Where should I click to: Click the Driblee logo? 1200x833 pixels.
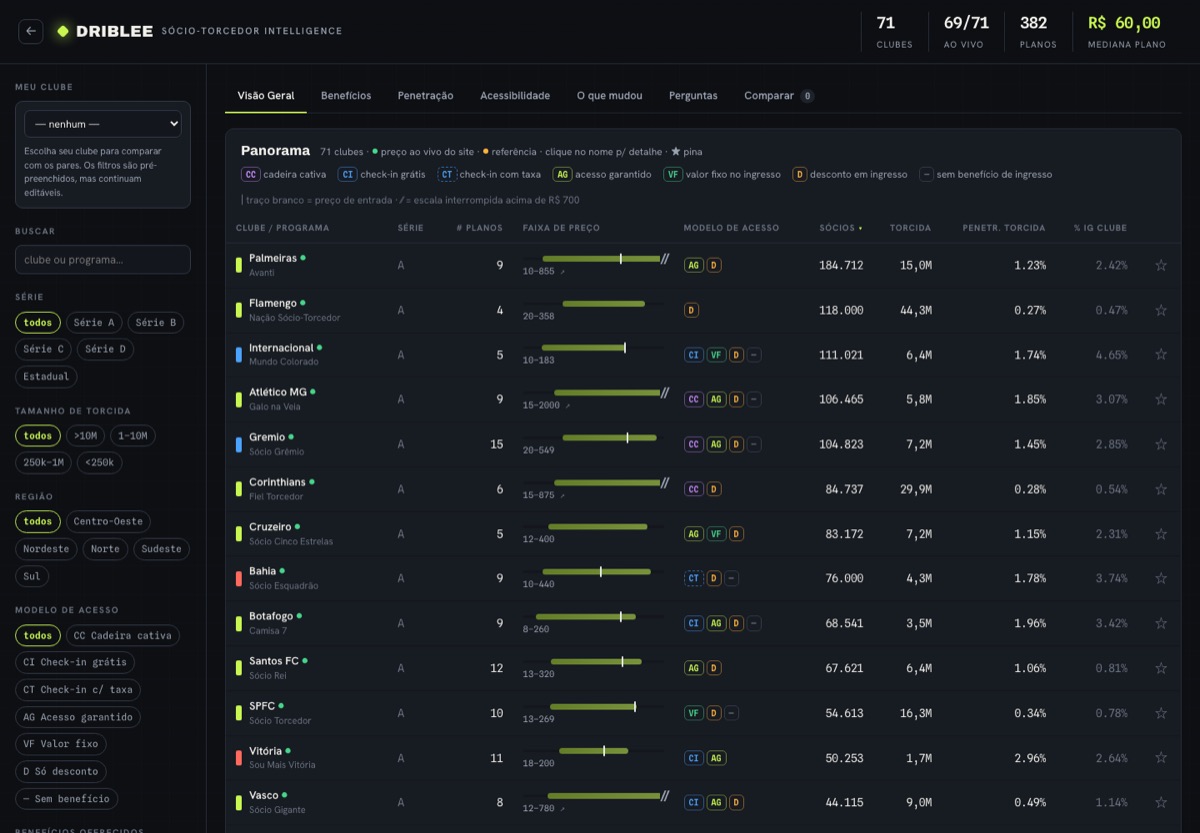[x=105, y=31]
